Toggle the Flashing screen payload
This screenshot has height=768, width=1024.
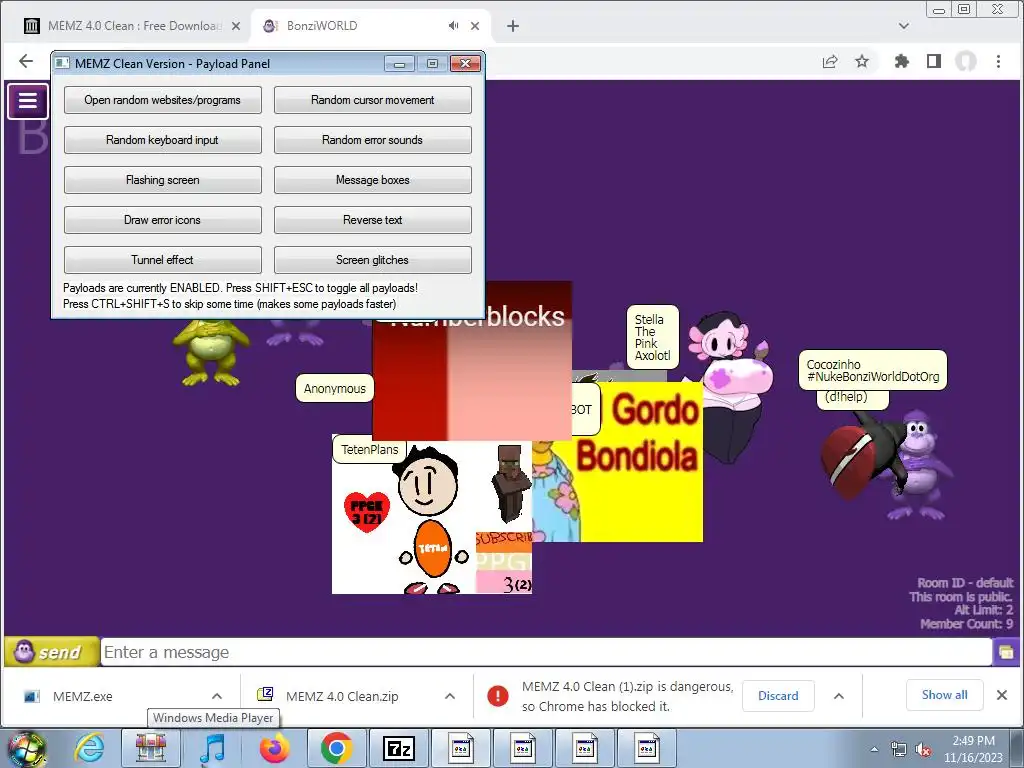click(163, 180)
